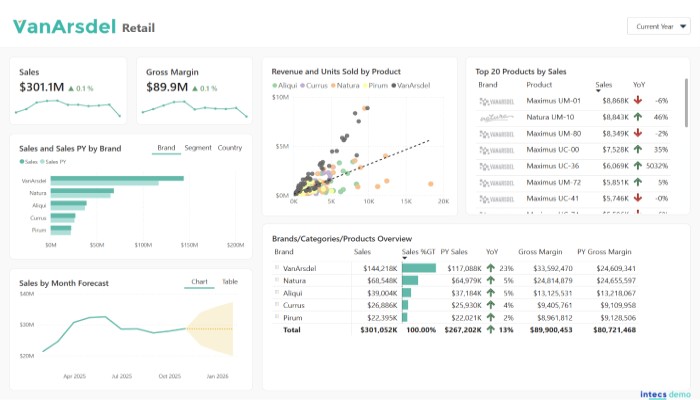Click the red YoY arrow for Maximus UM-01
This screenshot has width=700, height=400.
coord(637,101)
